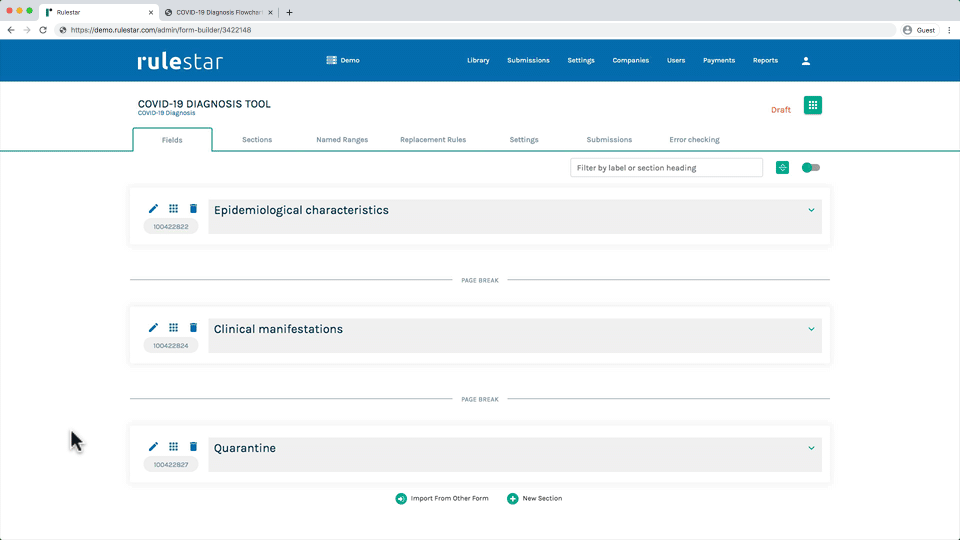Screen dimensions: 960x540
Task: Click the New Section link
Action: (x=542, y=498)
